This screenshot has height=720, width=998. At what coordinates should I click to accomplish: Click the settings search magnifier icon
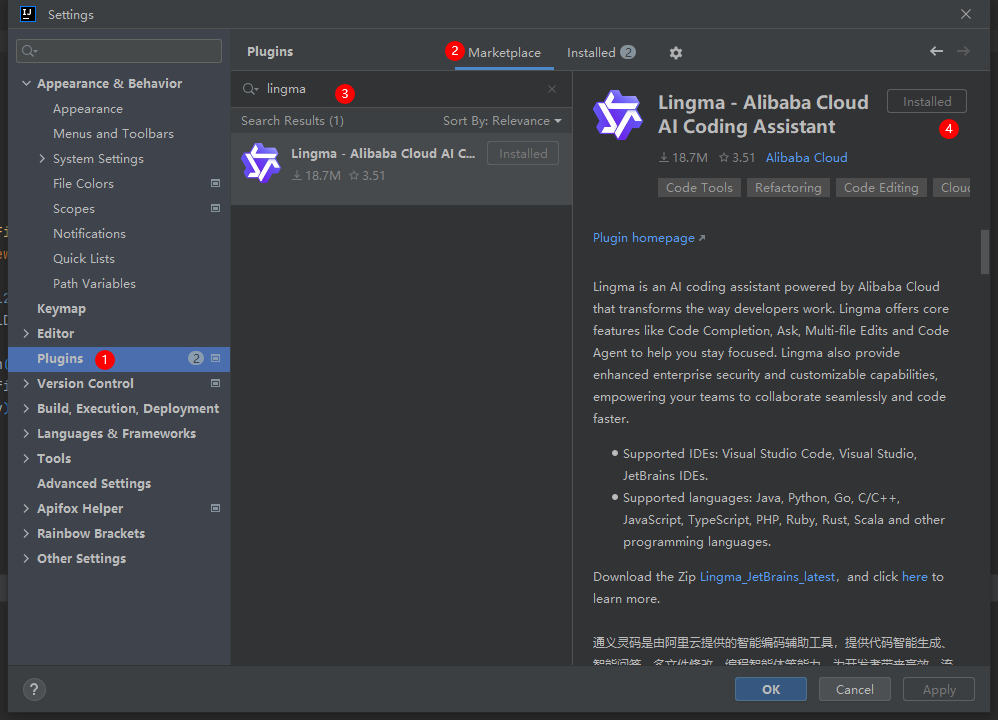pyautogui.click(x=29, y=51)
